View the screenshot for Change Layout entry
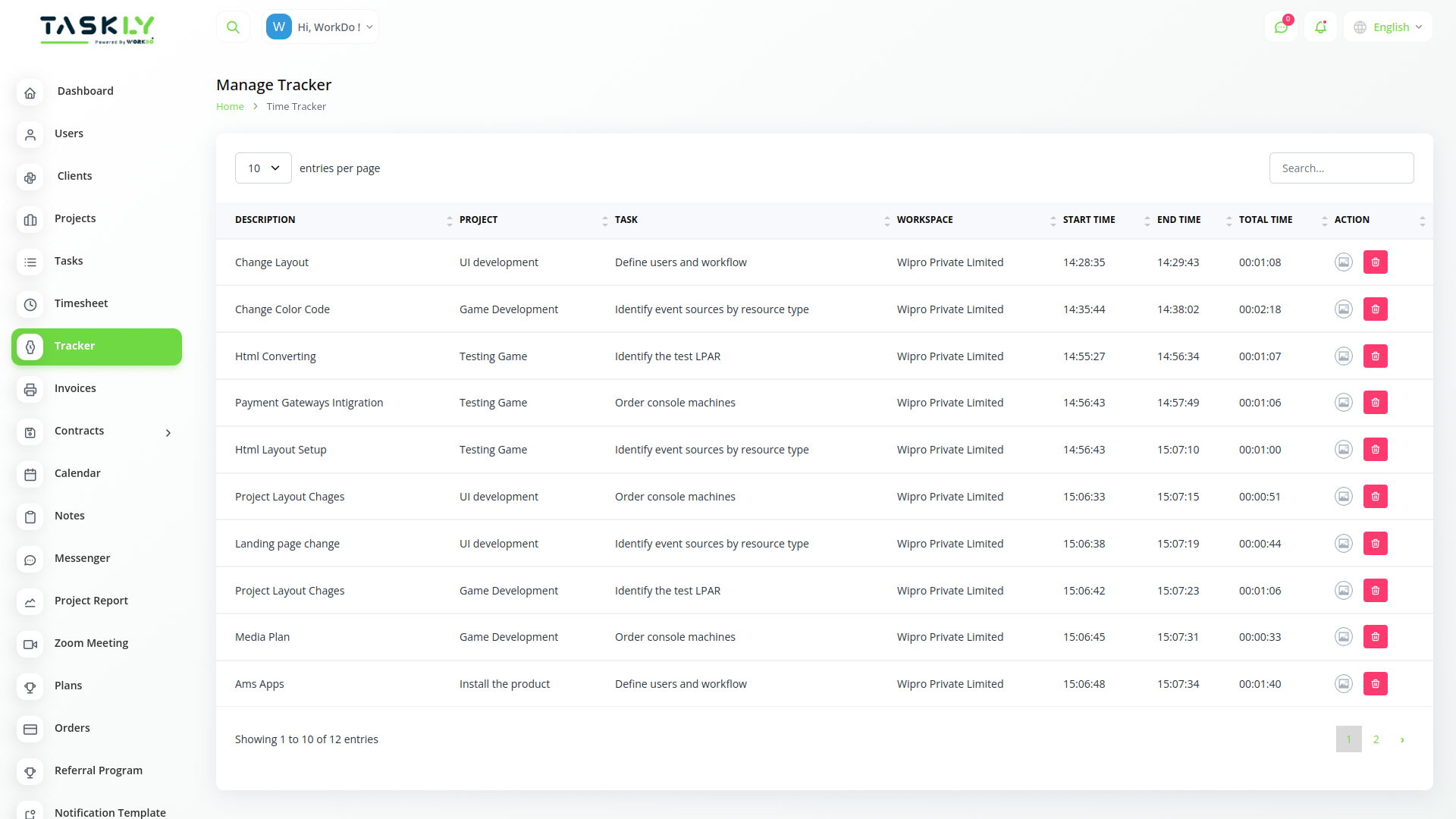 pyautogui.click(x=1343, y=262)
